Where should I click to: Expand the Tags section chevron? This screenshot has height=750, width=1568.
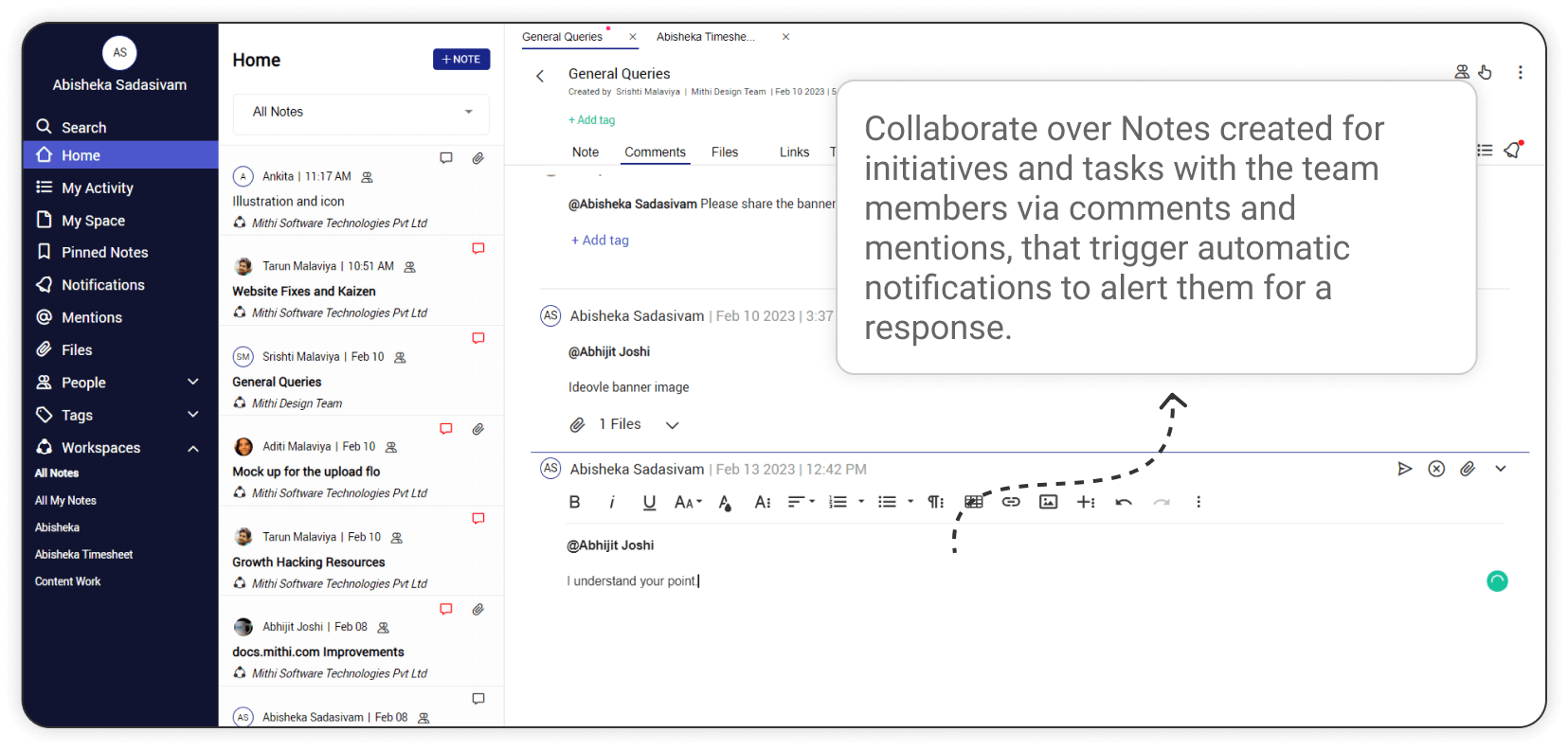tap(193, 414)
